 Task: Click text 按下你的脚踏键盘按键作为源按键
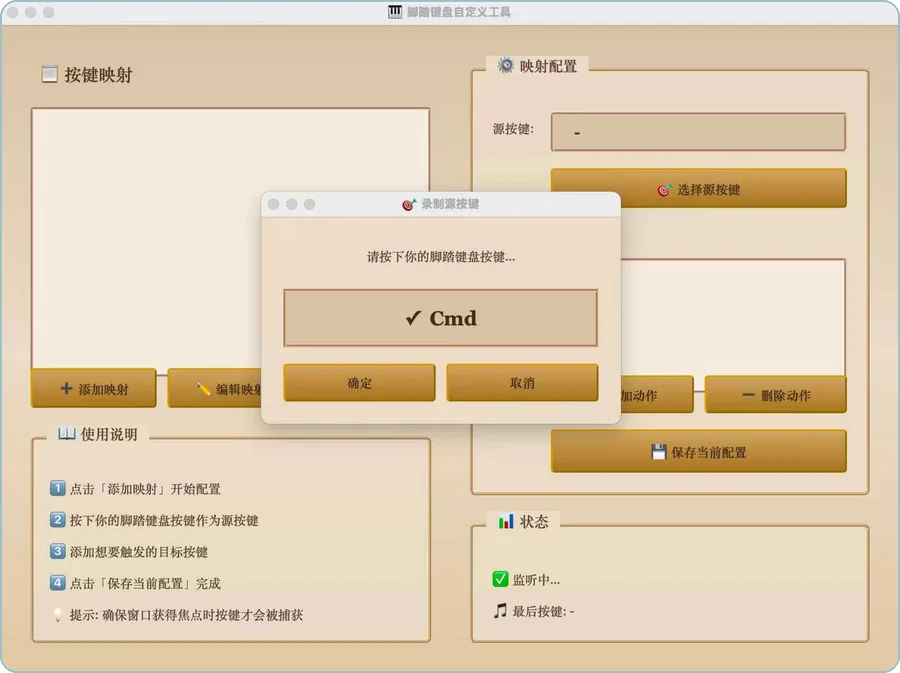[x=164, y=520]
